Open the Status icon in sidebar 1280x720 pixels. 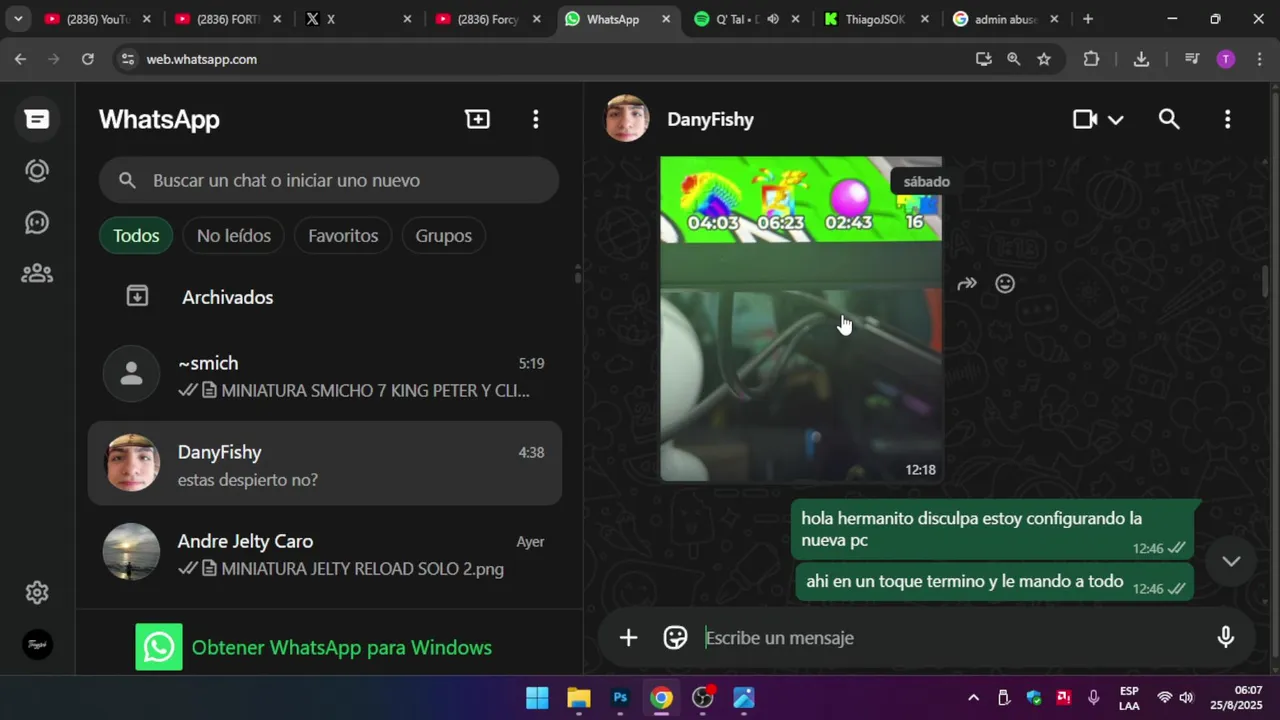(37, 171)
